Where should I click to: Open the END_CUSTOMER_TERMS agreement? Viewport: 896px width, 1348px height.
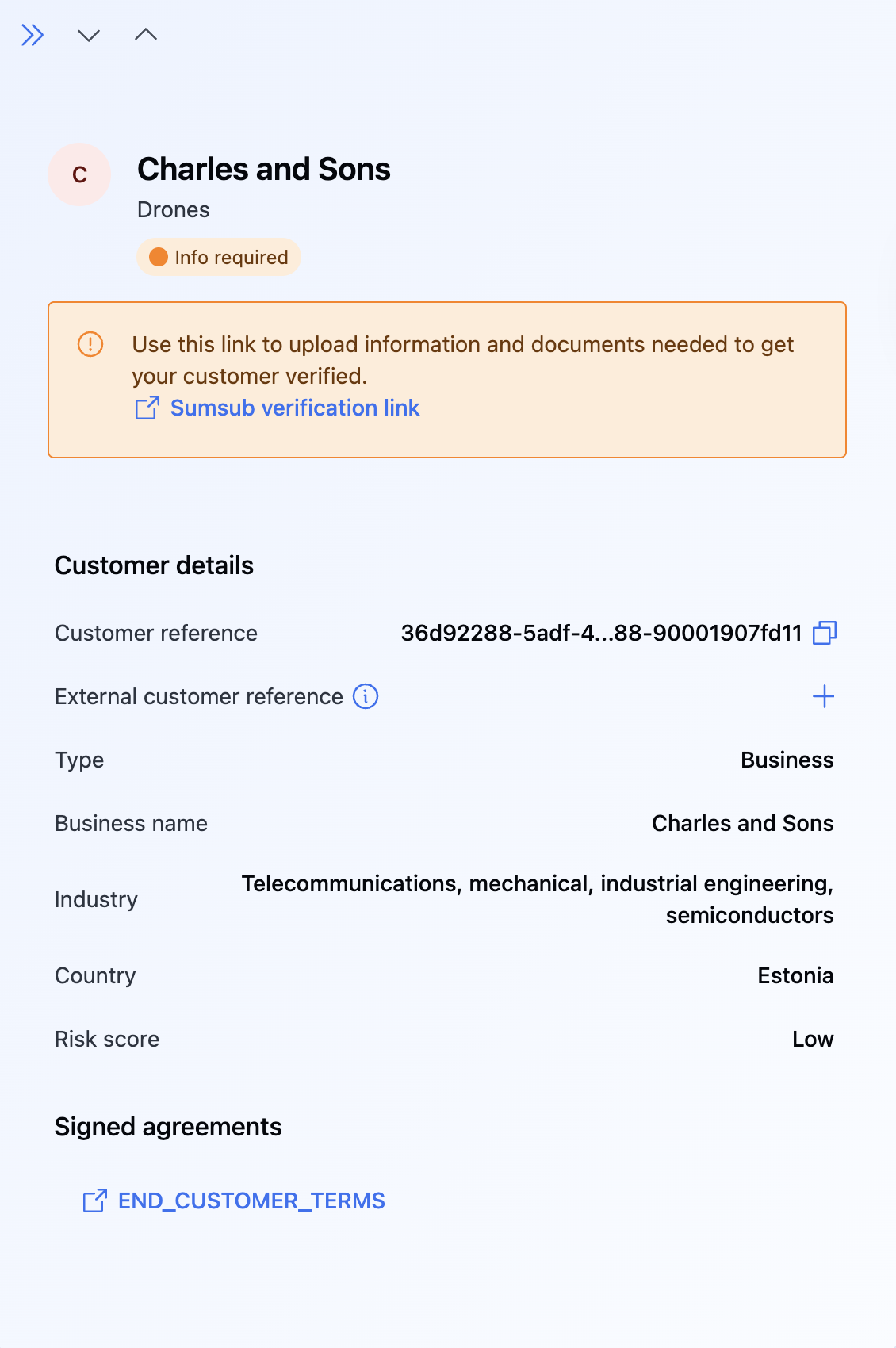tap(251, 1201)
